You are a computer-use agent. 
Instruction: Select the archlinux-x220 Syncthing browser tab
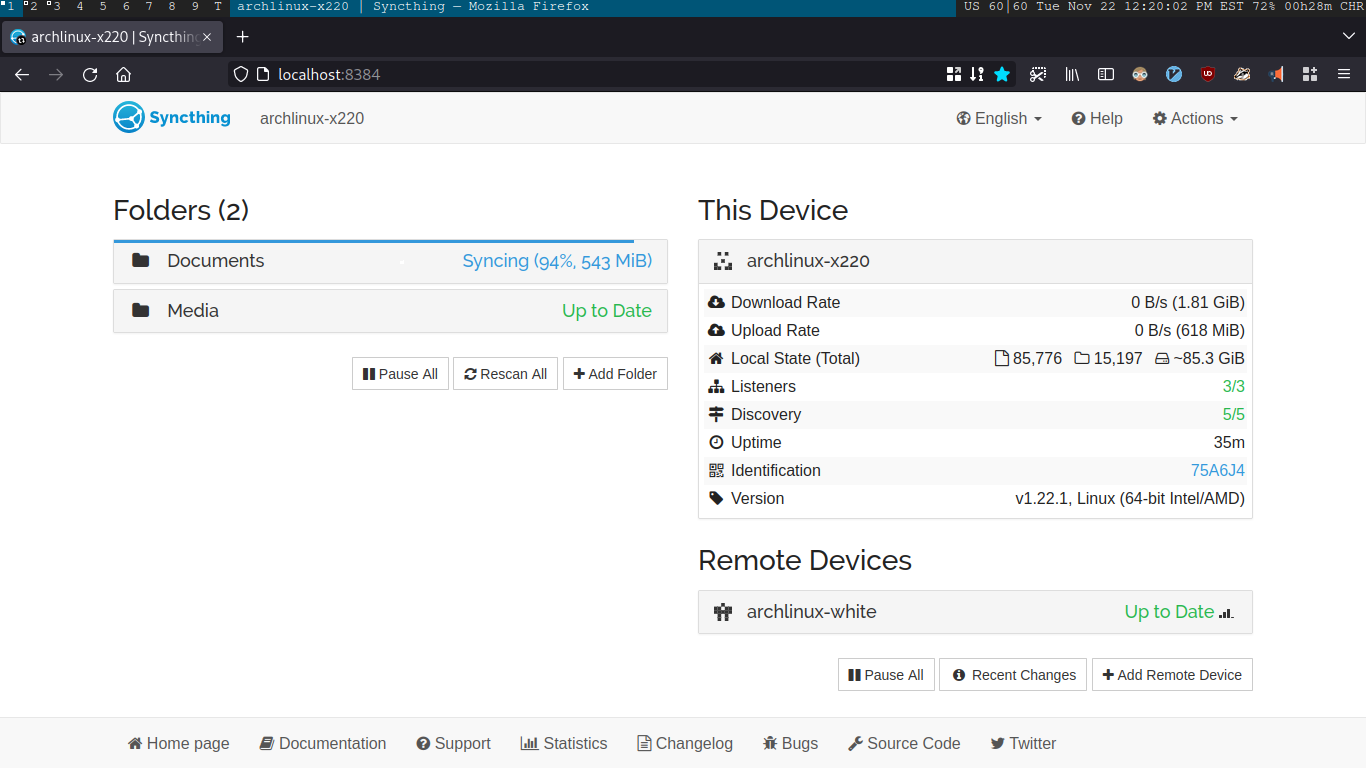click(x=111, y=37)
